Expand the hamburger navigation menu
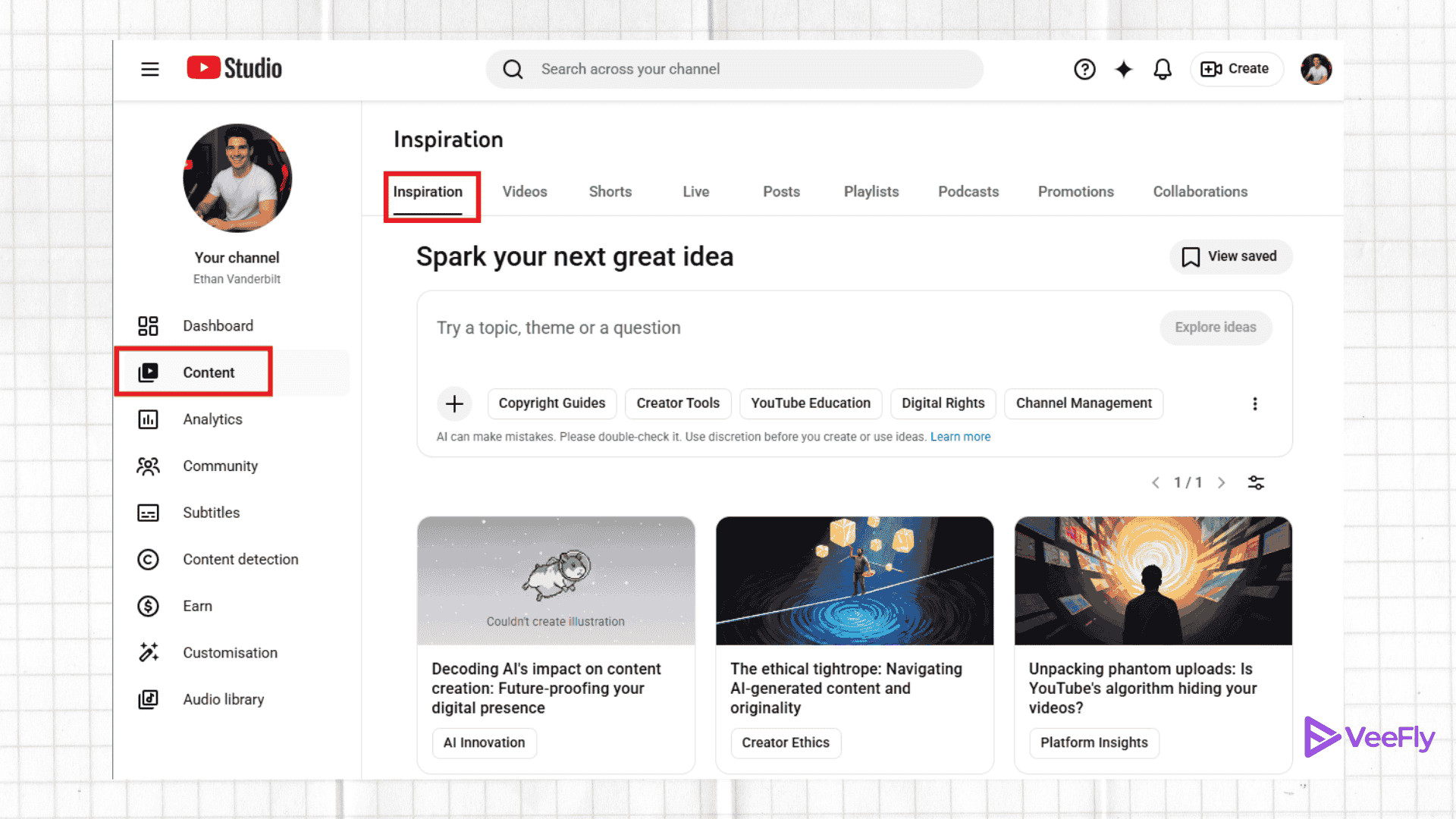Viewport: 1456px width, 819px height. pos(150,69)
